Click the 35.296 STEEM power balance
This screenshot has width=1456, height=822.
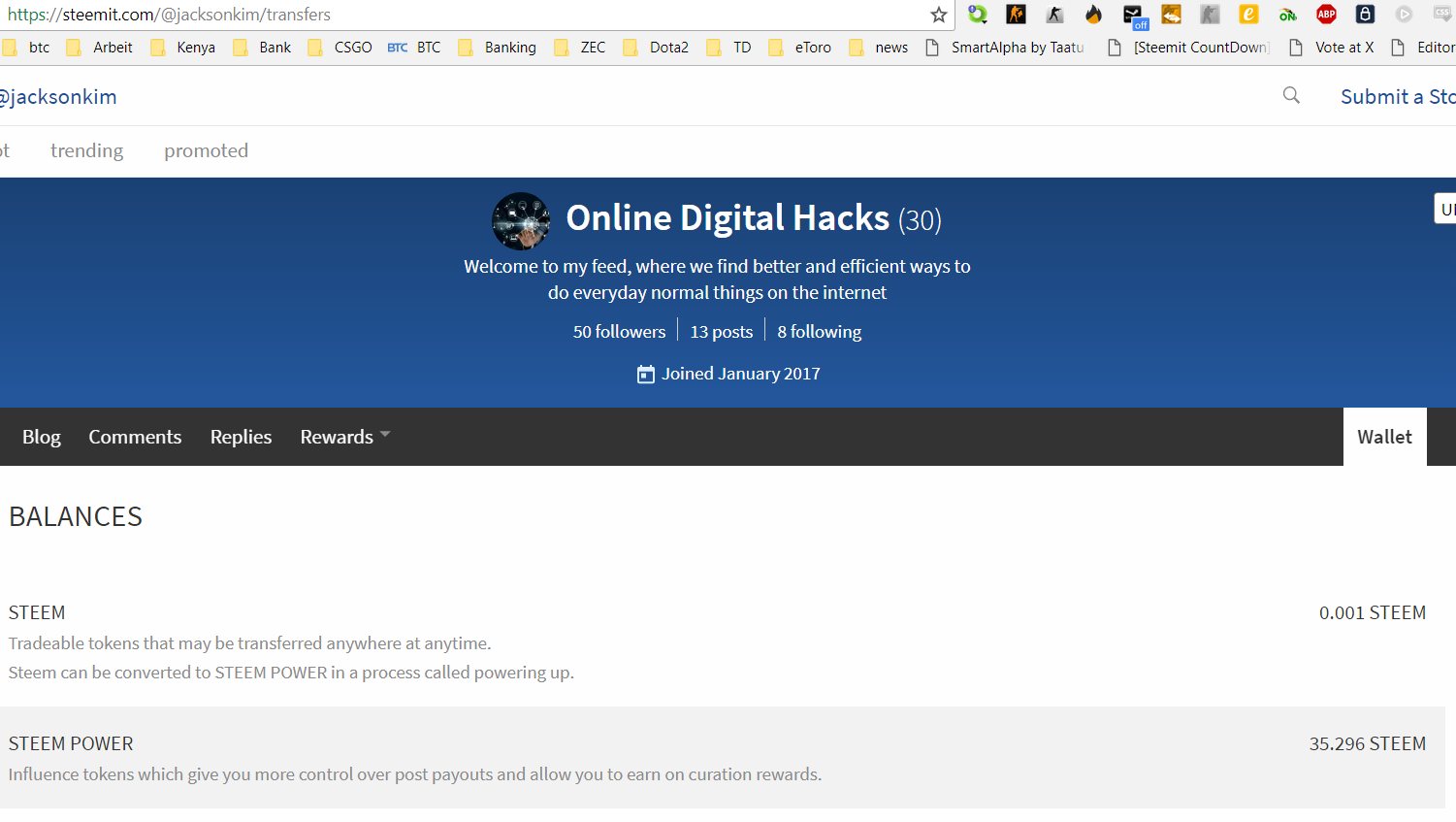(x=1368, y=743)
